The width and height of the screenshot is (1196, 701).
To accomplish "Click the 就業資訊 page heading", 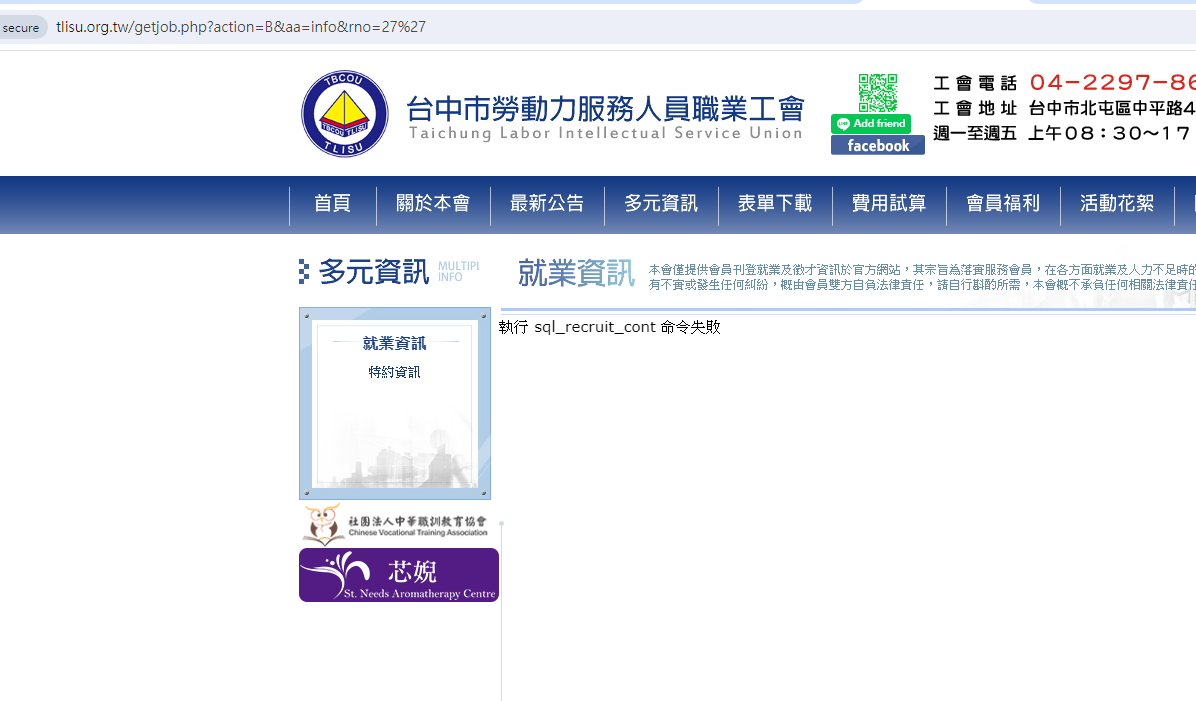I will (577, 272).
